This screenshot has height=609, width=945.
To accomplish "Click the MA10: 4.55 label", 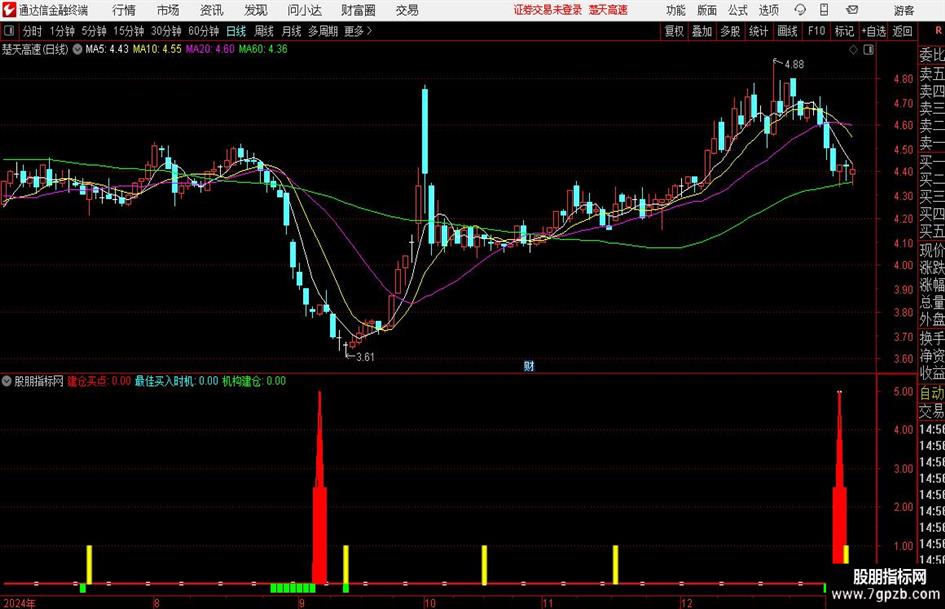I will pyautogui.click(x=157, y=49).
